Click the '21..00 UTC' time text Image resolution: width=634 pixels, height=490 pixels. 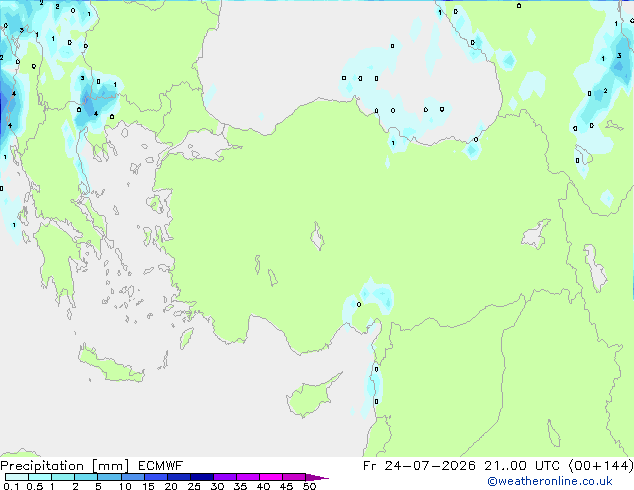point(523,466)
